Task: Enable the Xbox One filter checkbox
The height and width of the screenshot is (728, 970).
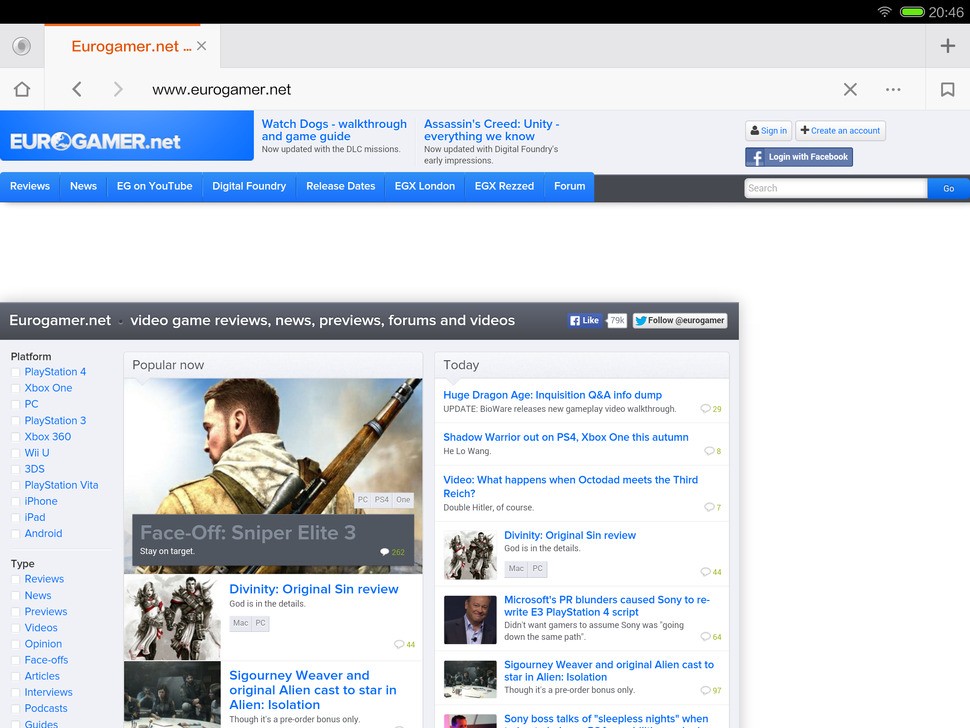Action: click(15, 388)
